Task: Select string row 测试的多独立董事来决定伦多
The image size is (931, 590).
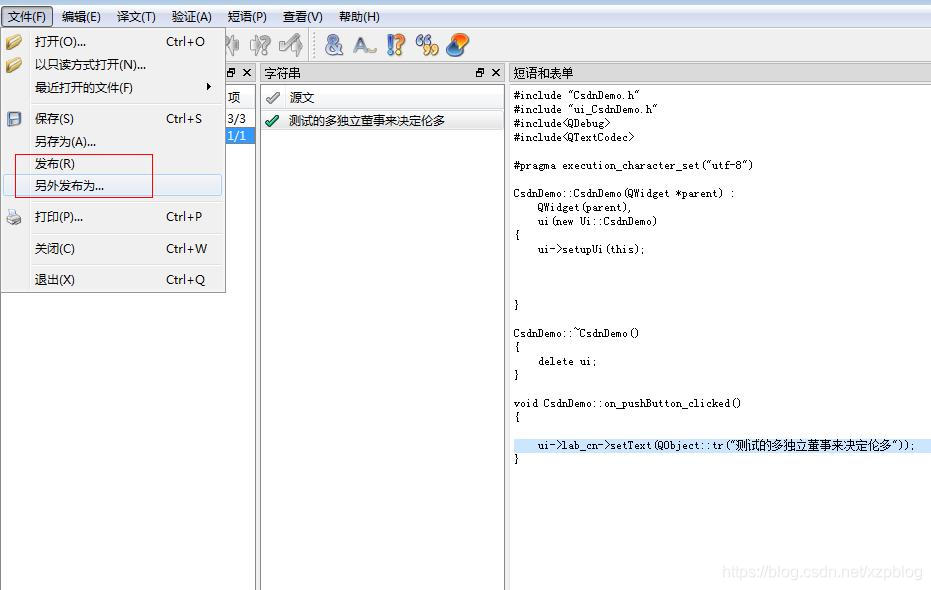Action: pyautogui.click(x=382, y=120)
